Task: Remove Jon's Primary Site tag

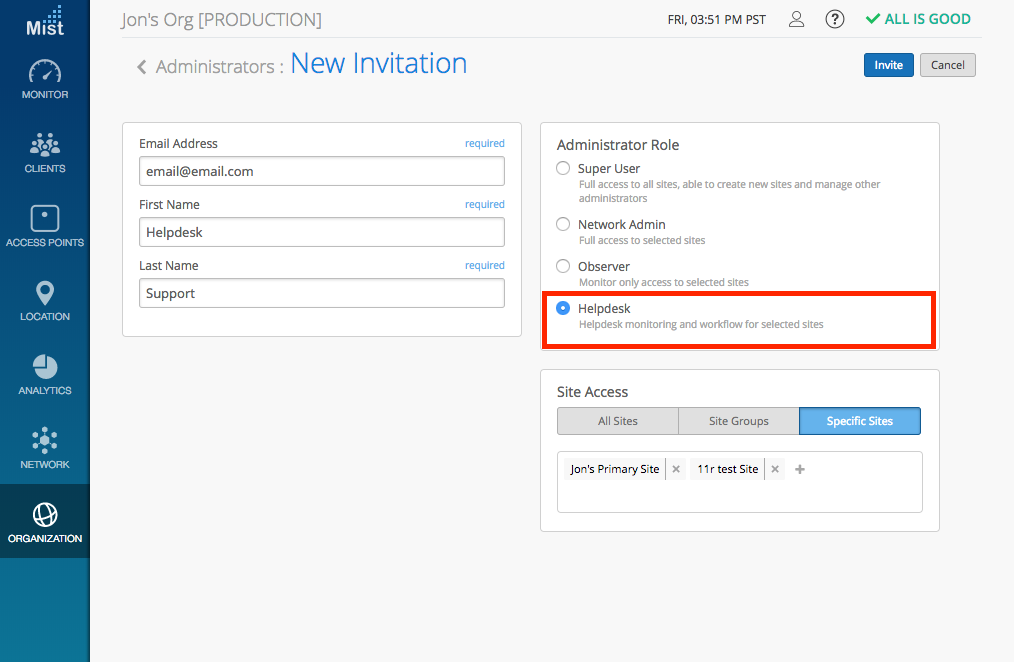Action: pyautogui.click(x=676, y=469)
